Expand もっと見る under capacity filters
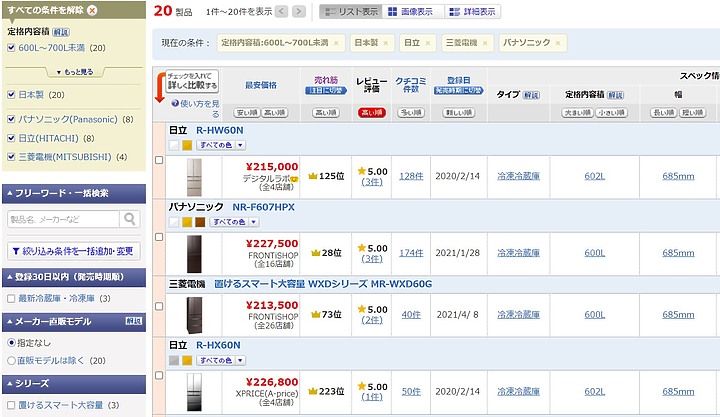720x417 pixels. click(75, 72)
